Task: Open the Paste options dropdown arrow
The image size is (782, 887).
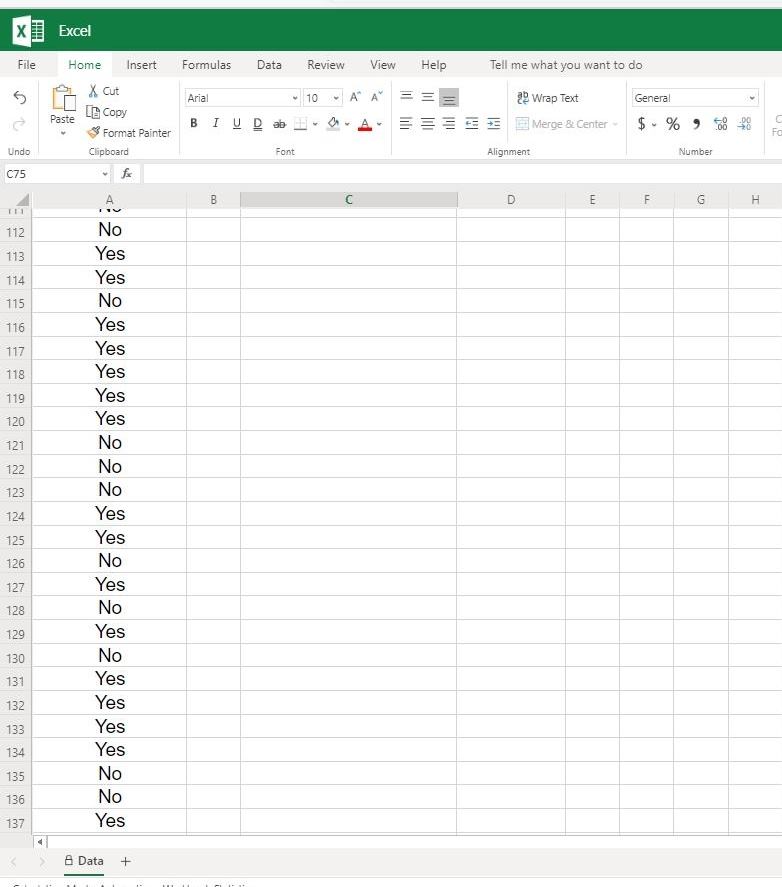Action: (x=63, y=134)
